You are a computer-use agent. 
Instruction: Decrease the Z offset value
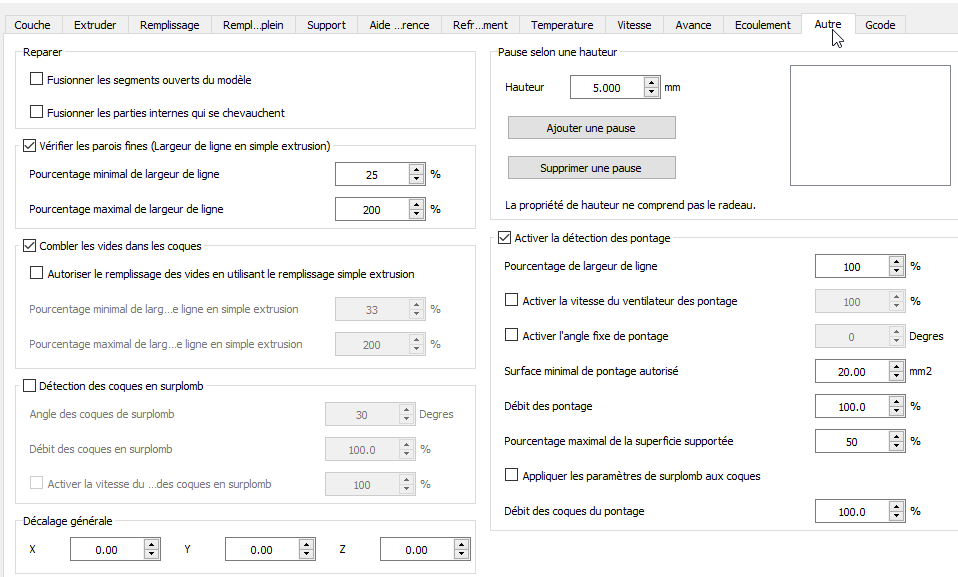click(462, 554)
